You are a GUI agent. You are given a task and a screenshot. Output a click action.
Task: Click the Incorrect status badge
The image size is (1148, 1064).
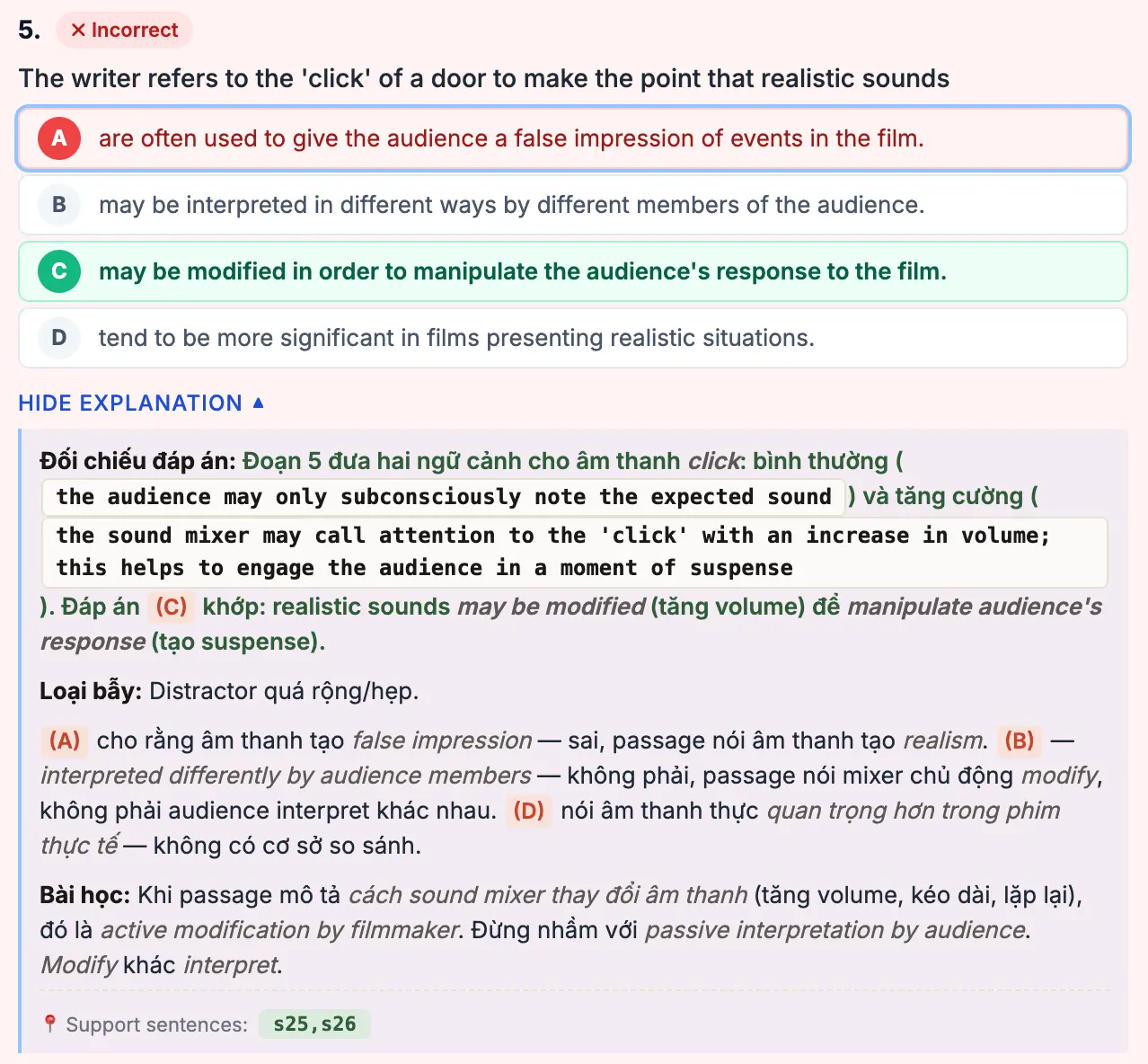coord(124,30)
